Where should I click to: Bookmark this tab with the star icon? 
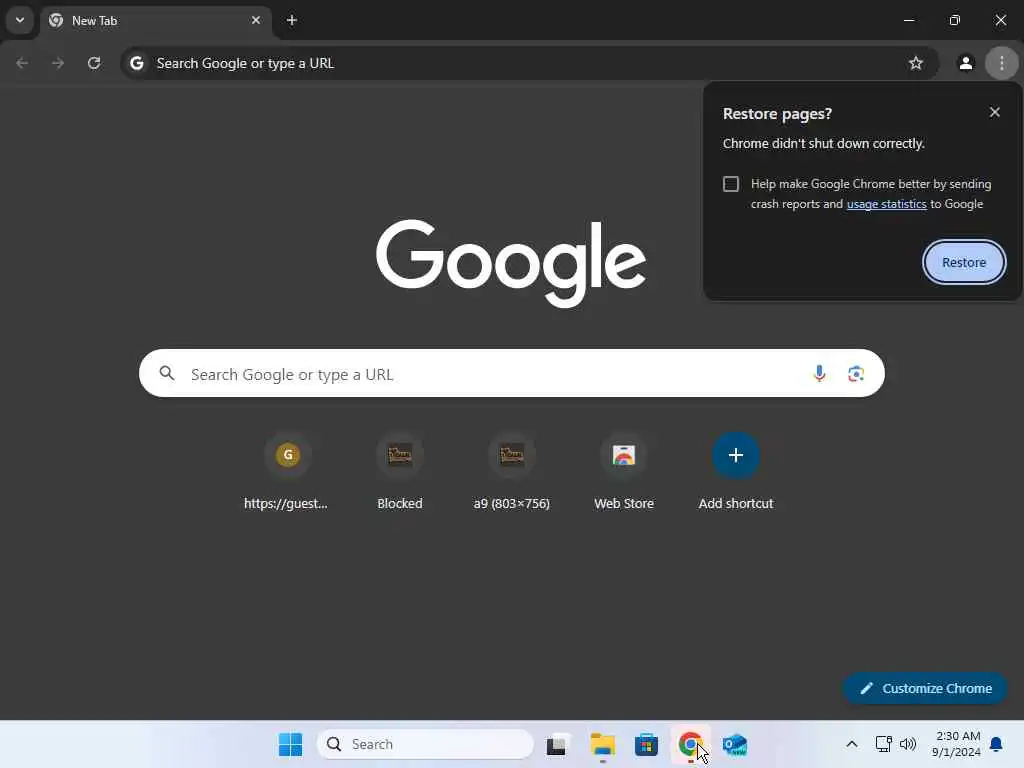tap(916, 63)
